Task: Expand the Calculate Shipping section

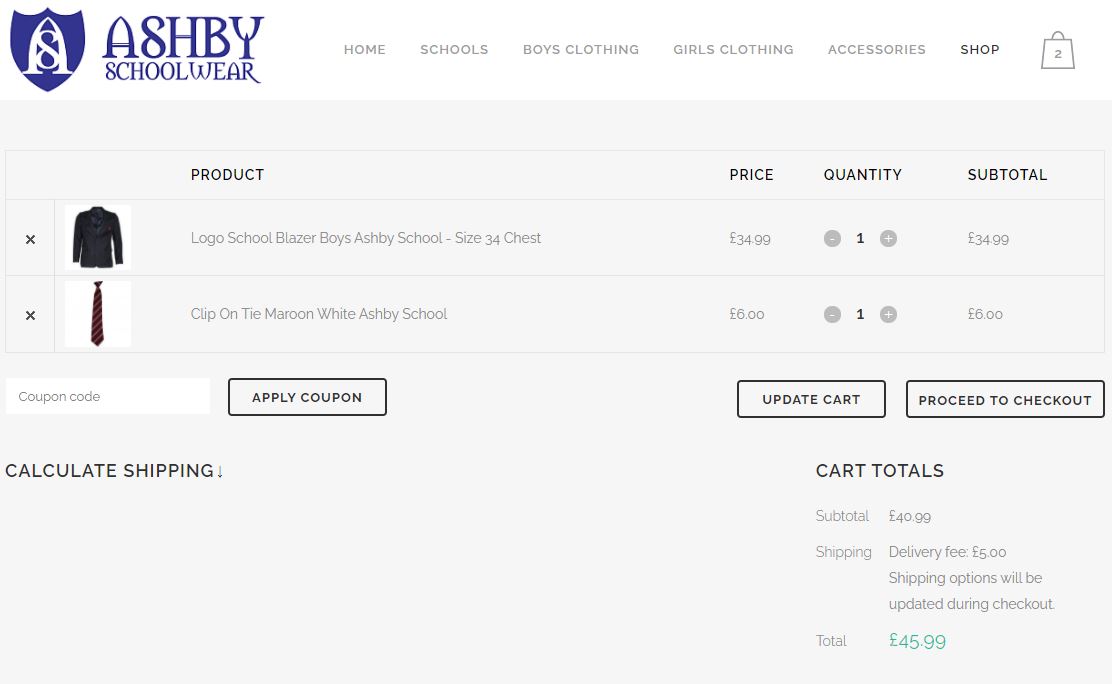Action: pos(114,470)
